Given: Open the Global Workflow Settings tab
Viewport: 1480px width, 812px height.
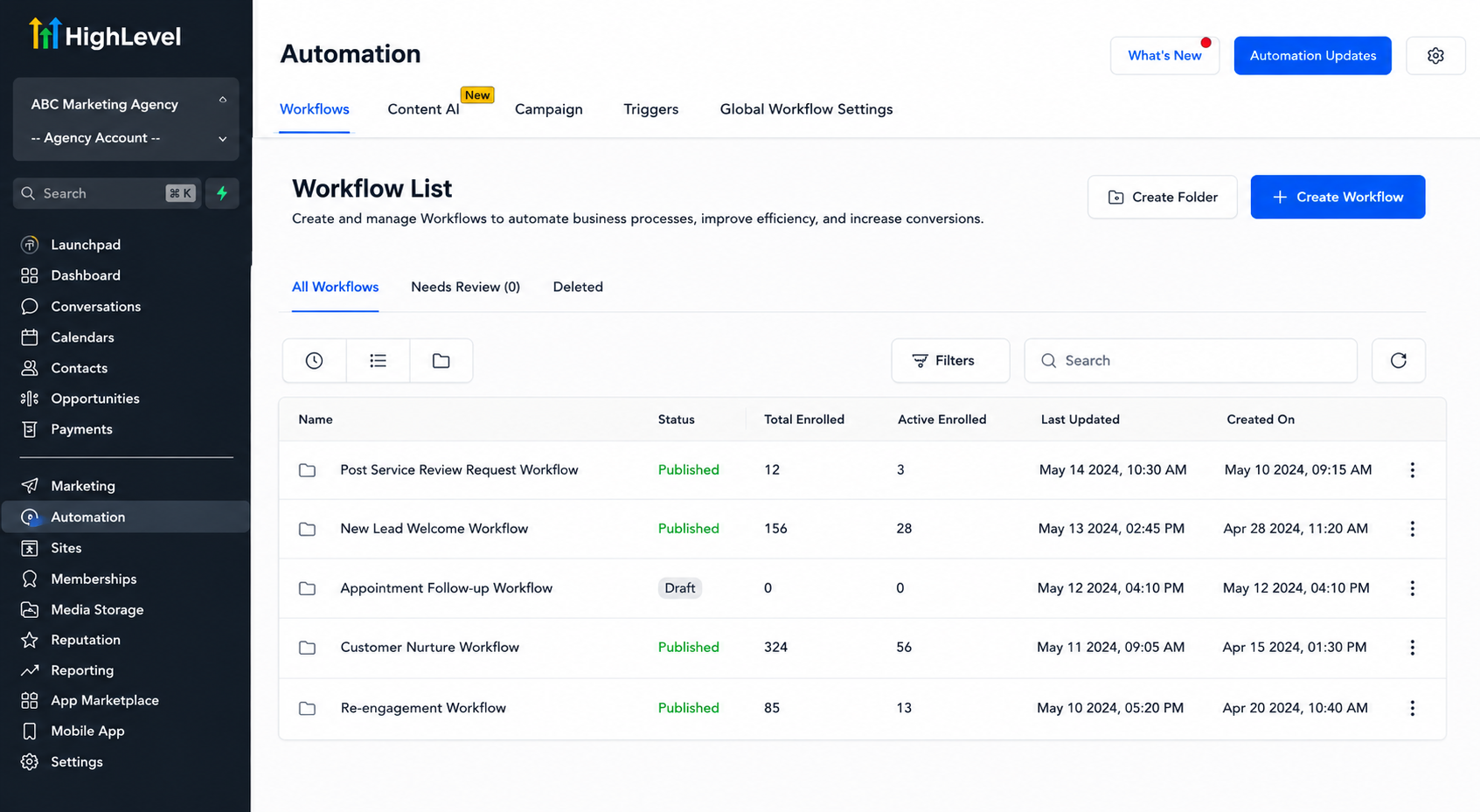Looking at the screenshot, I should point(807,109).
